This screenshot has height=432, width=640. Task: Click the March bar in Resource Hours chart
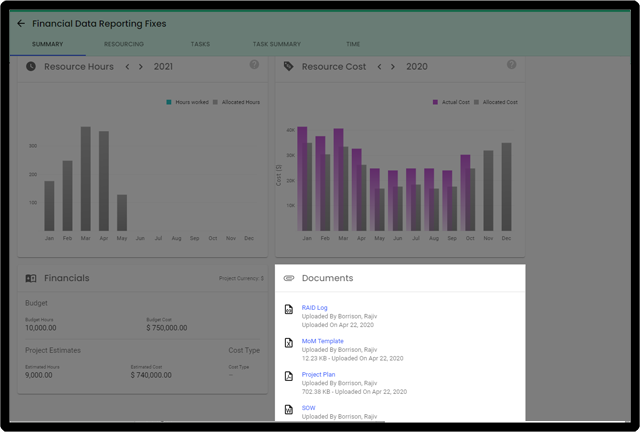coord(86,179)
